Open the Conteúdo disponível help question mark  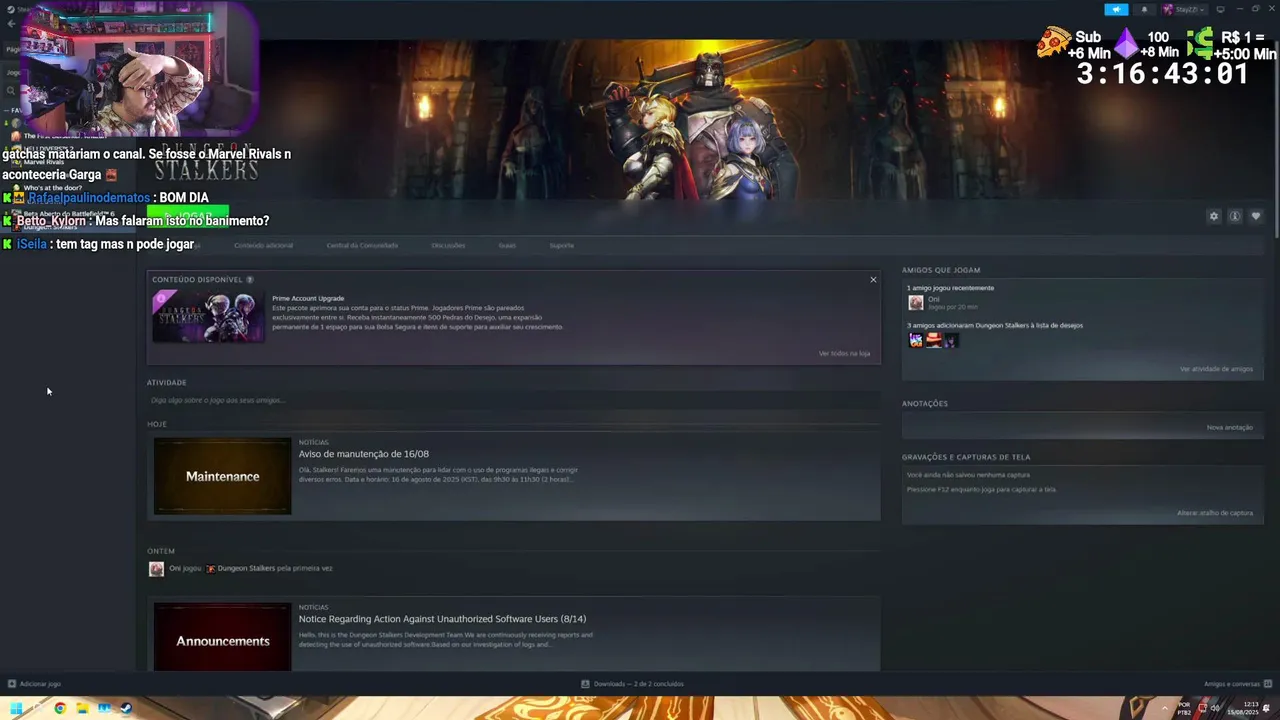coord(250,280)
